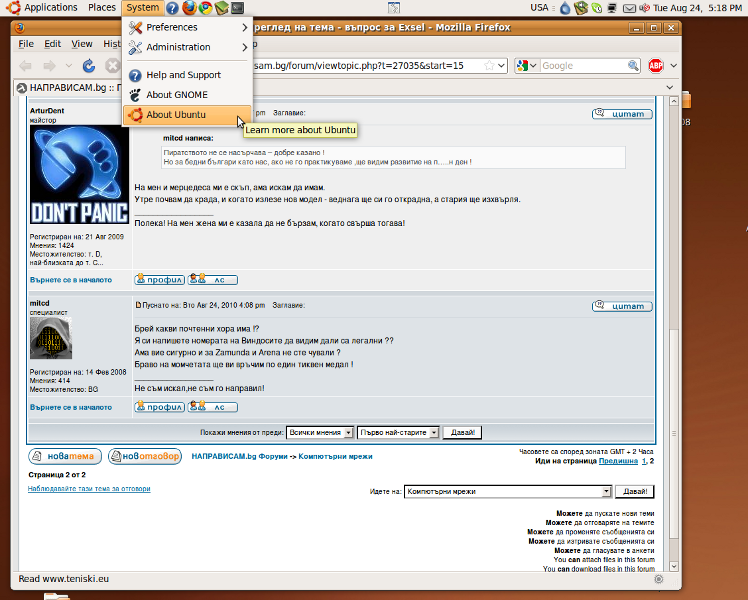Click ArturDent's DON'T PANIC avatar
This screenshot has width=748, height=600.
[79, 175]
